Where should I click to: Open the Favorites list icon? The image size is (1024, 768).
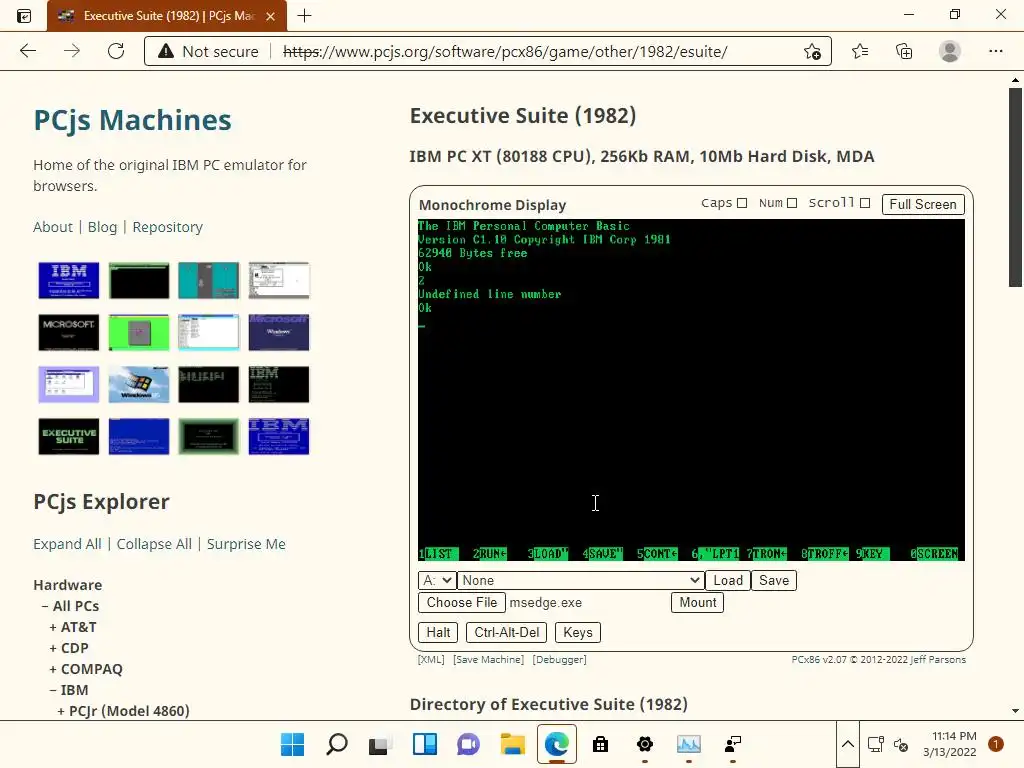(x=860, y=51)
